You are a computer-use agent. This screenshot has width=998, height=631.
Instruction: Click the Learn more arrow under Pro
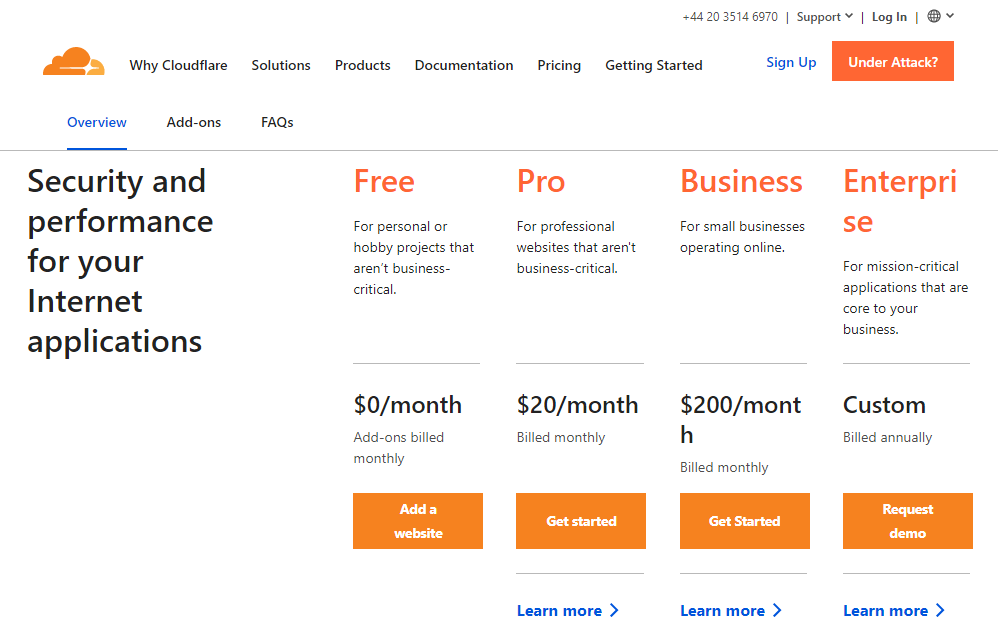[614, 610]
